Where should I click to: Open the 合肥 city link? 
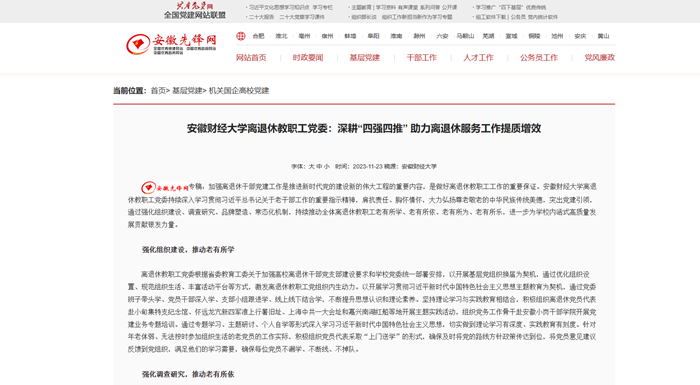click(x=258, y=36)
